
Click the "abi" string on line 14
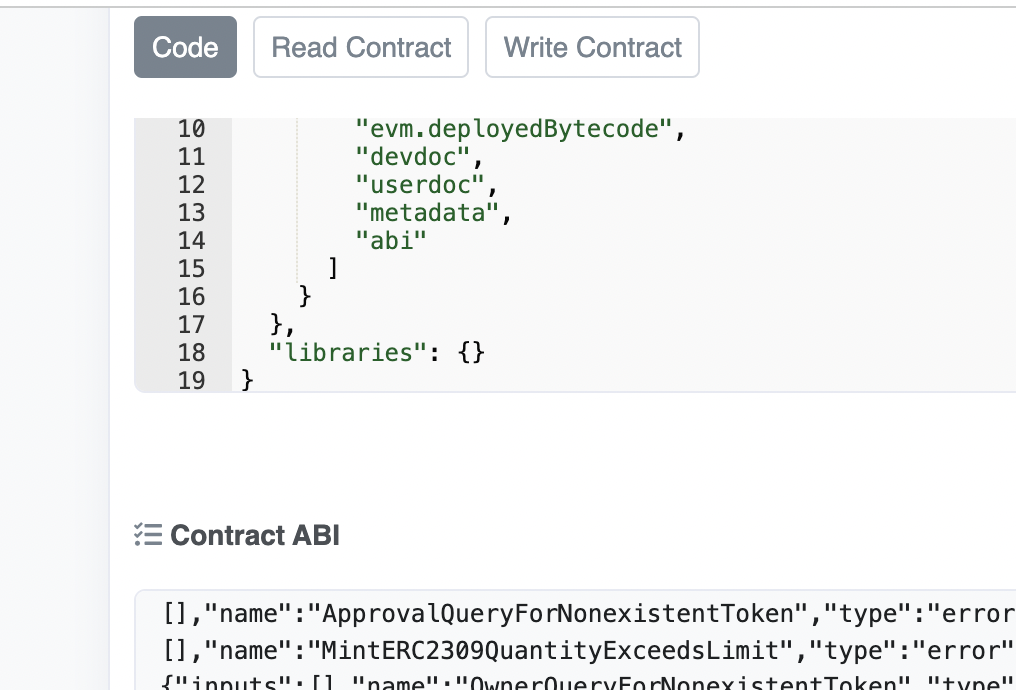click(391, 241)
